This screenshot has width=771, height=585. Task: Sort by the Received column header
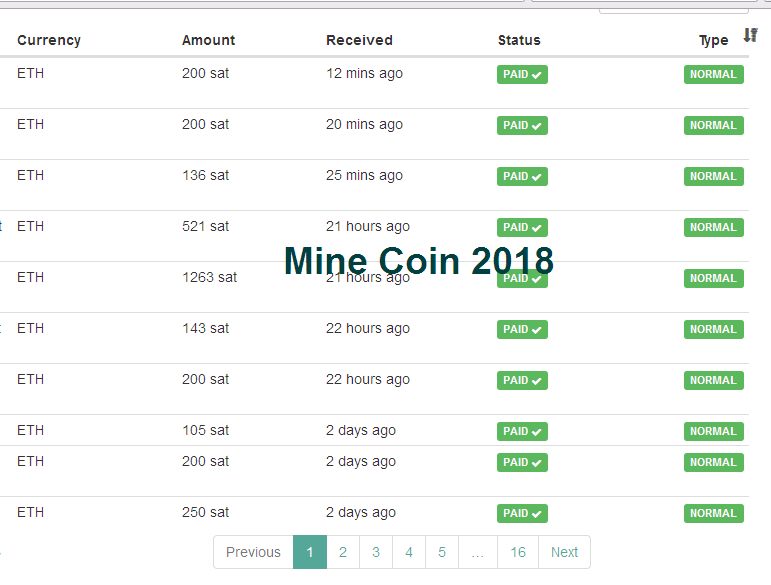pyautogui.click(x=359, y=40)
